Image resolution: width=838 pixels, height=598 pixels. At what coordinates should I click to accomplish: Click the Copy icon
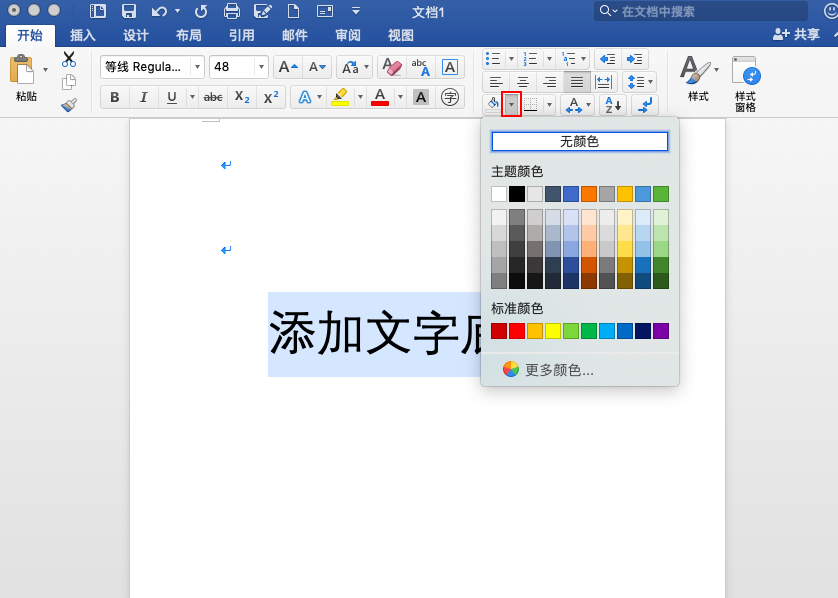[x=69, y=82]
